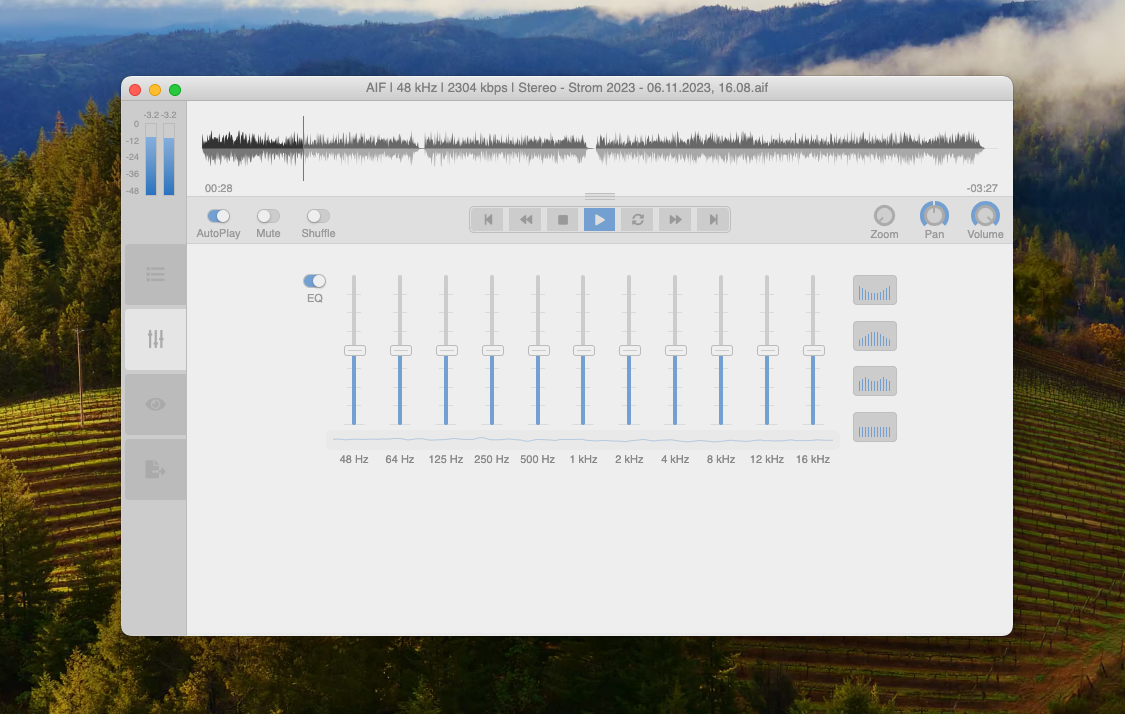Apply the flat EQ preset

875,427
